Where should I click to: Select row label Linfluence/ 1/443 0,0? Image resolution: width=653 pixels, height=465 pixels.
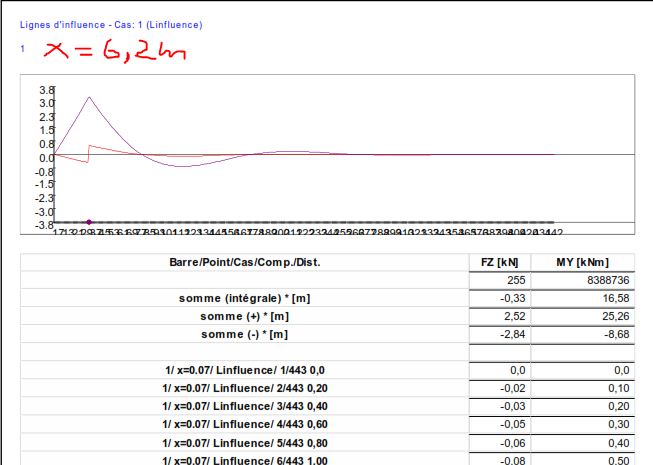(244, 370)
